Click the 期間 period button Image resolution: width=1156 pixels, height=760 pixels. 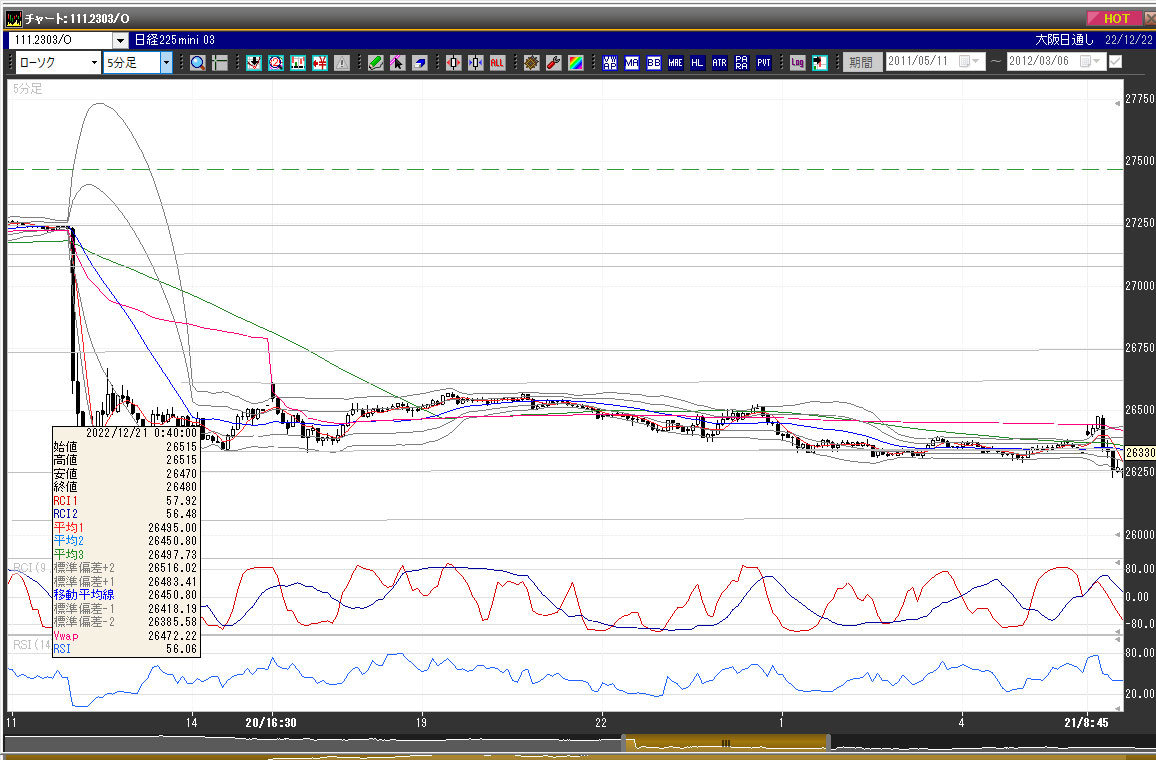tap(861, 63)
